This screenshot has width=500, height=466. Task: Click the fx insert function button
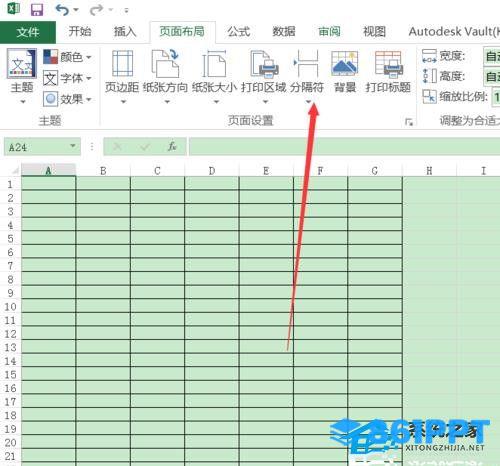[172, 146]
